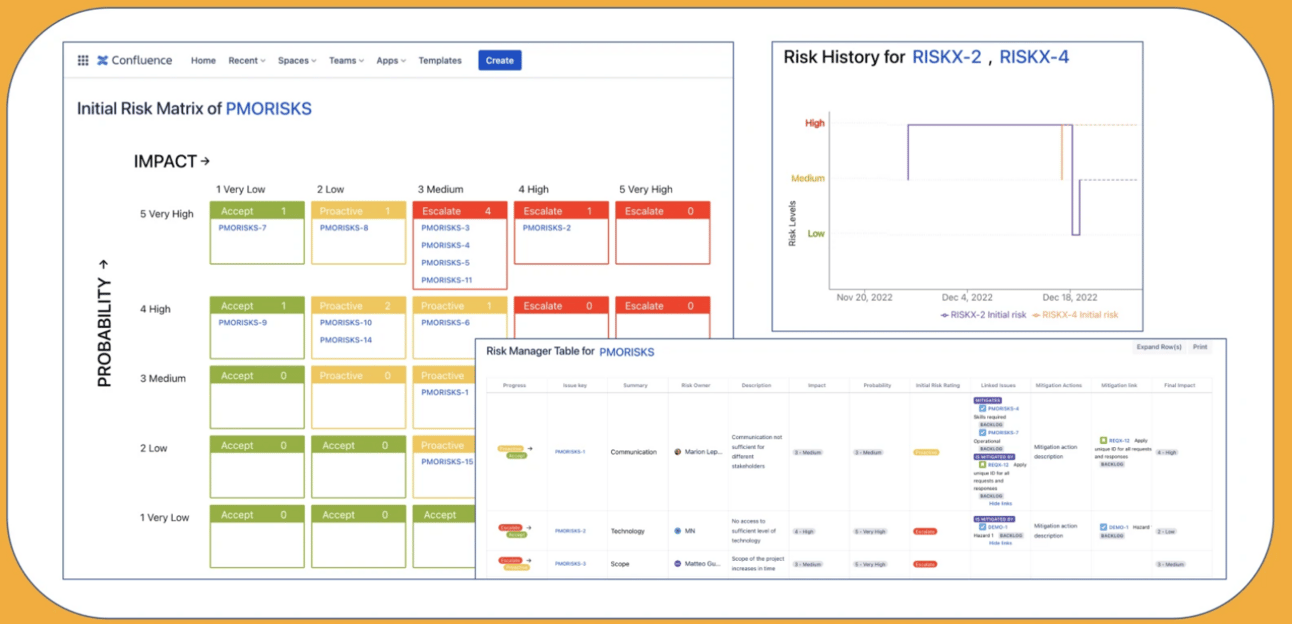
Task: Click the MN risk owner avatar
Action: tap(678, 531)
